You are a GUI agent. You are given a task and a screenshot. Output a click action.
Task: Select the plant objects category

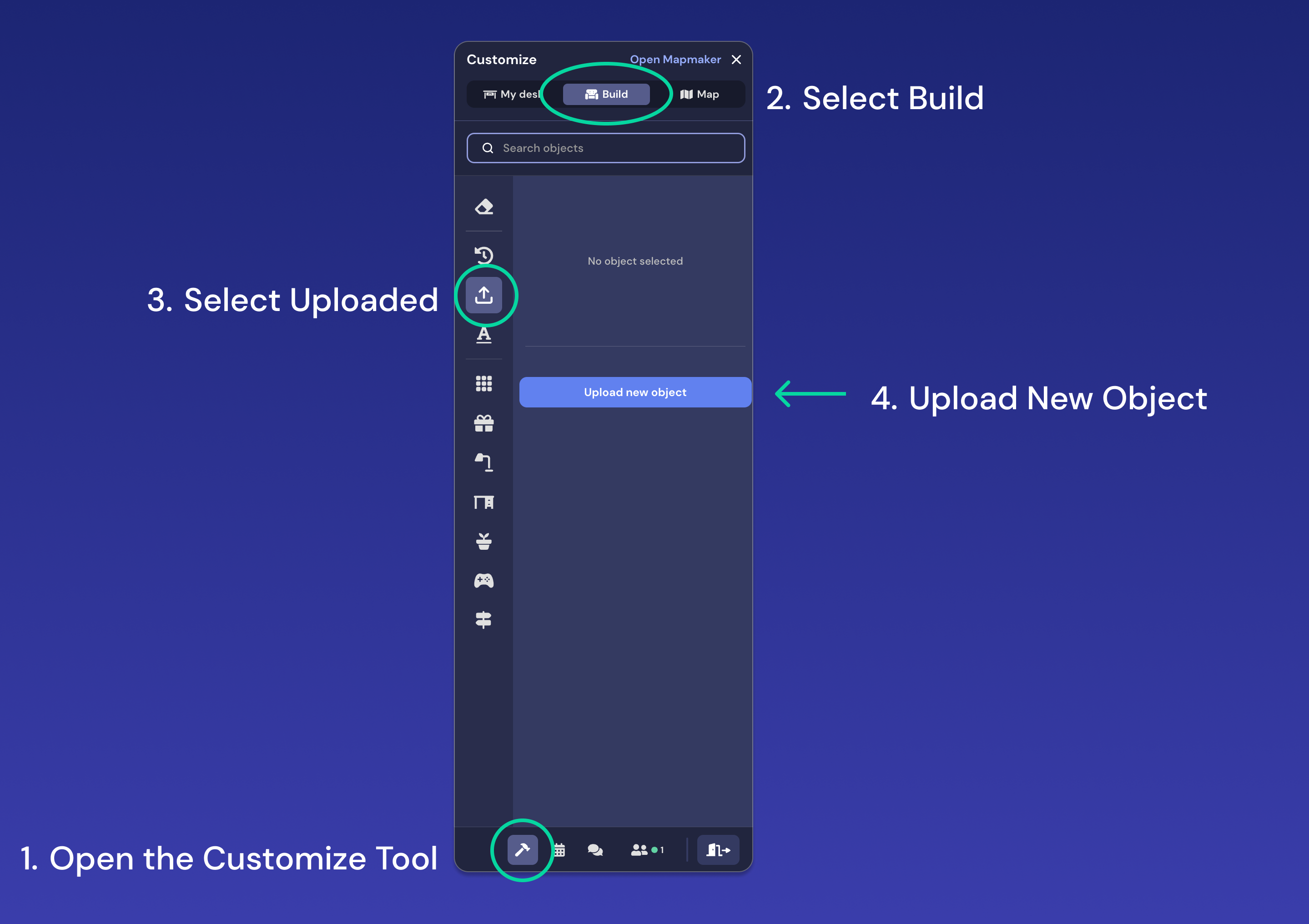point(484,540)
